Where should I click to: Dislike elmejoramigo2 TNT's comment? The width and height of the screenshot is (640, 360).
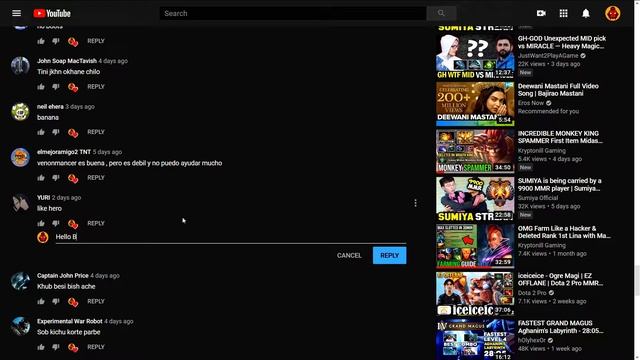pyautogui.click(x=56, y=178)
